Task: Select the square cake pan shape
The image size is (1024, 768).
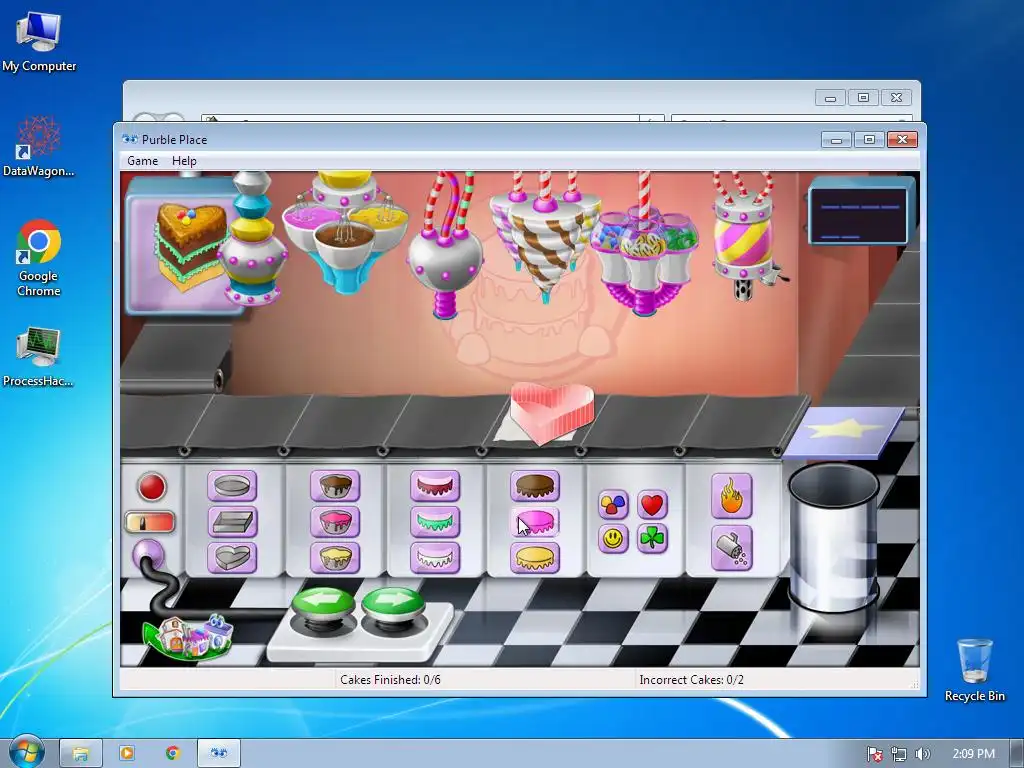Action: click(x=232, y=522)
